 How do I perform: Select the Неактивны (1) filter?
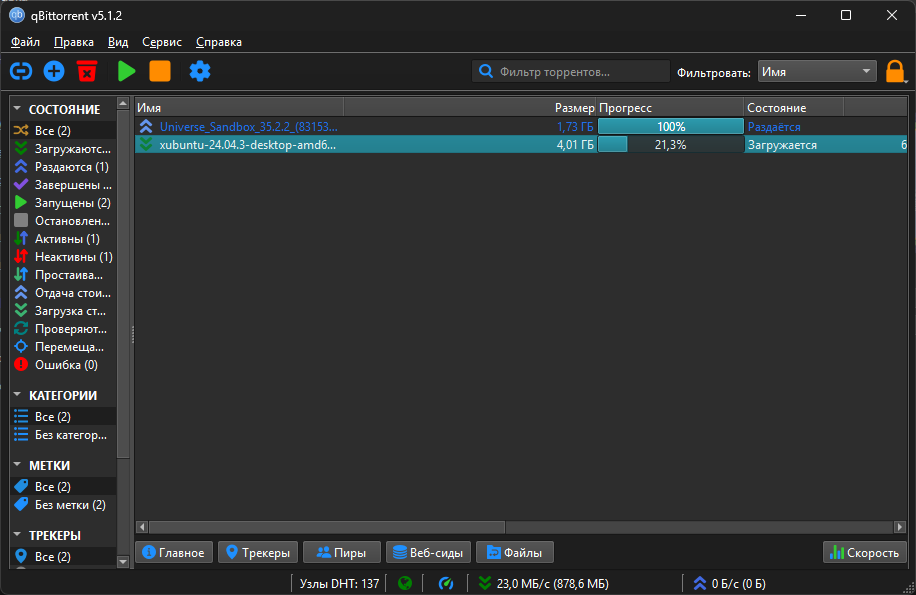(63, 256)
